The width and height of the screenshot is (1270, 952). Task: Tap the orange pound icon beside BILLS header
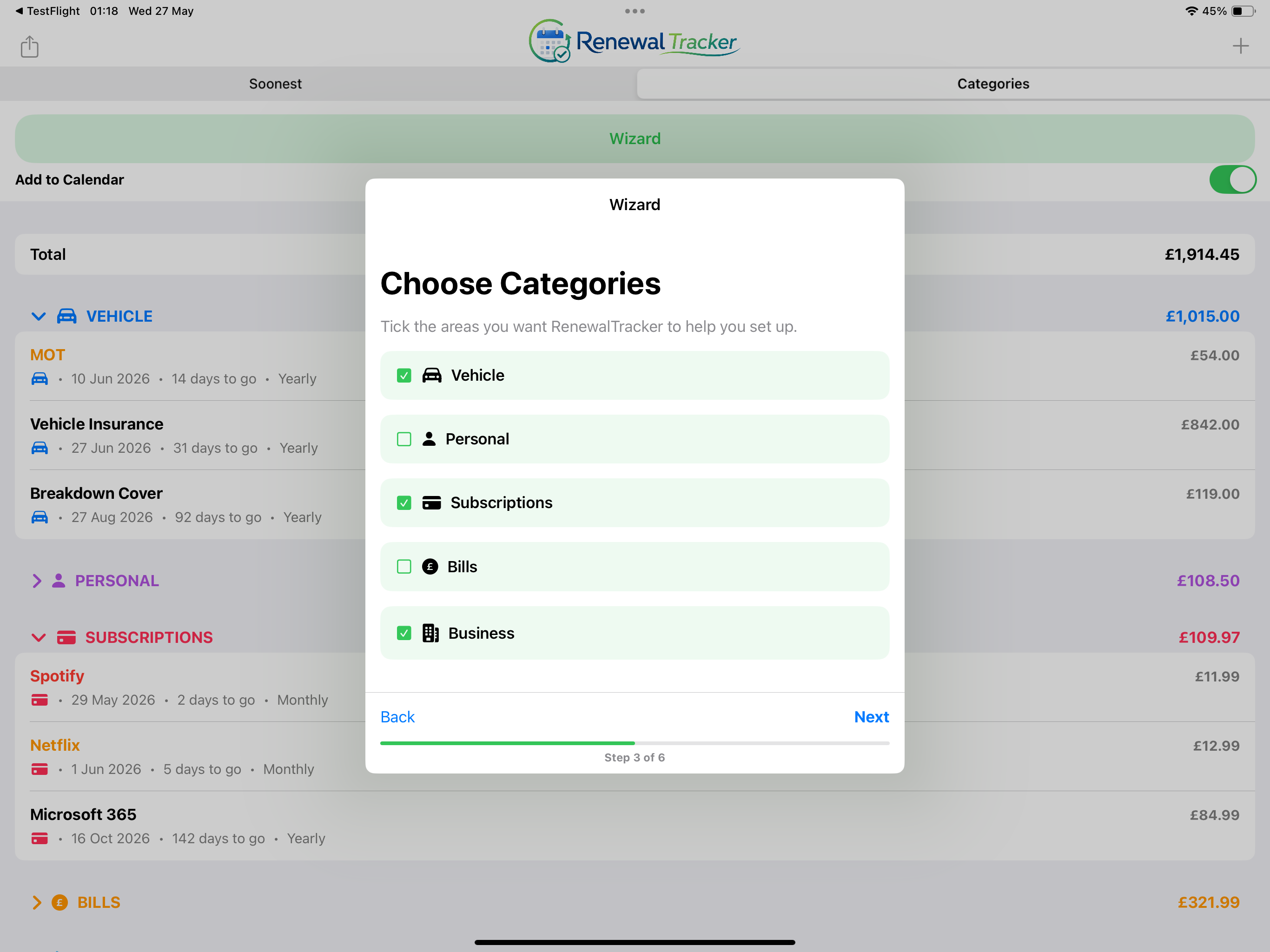point(60,902)
